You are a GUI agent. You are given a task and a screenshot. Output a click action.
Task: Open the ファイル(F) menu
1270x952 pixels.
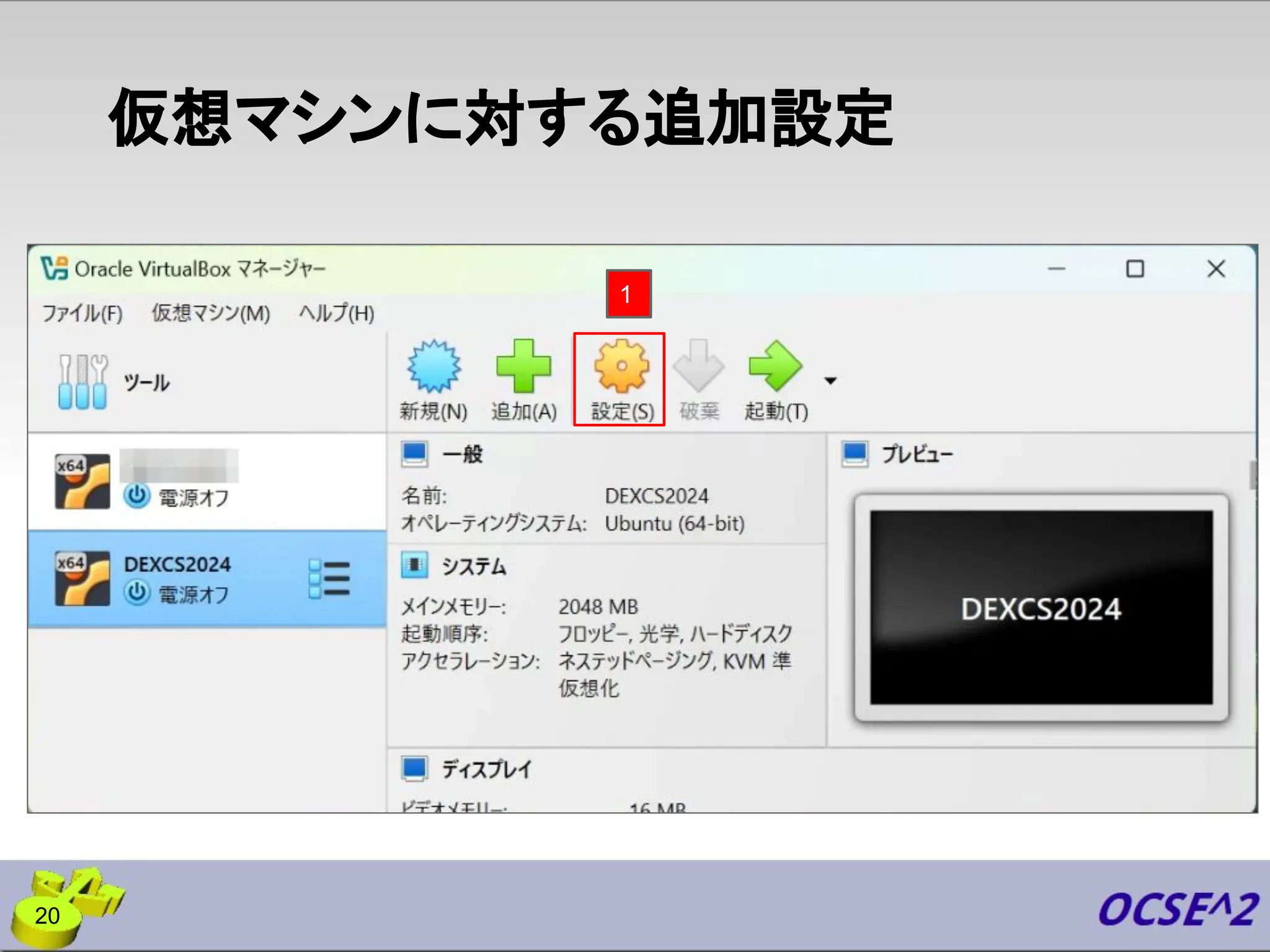click(82, 313)
